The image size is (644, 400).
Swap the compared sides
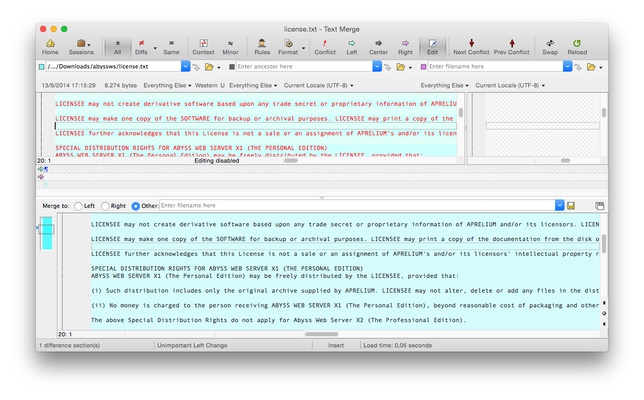(550, 47)
